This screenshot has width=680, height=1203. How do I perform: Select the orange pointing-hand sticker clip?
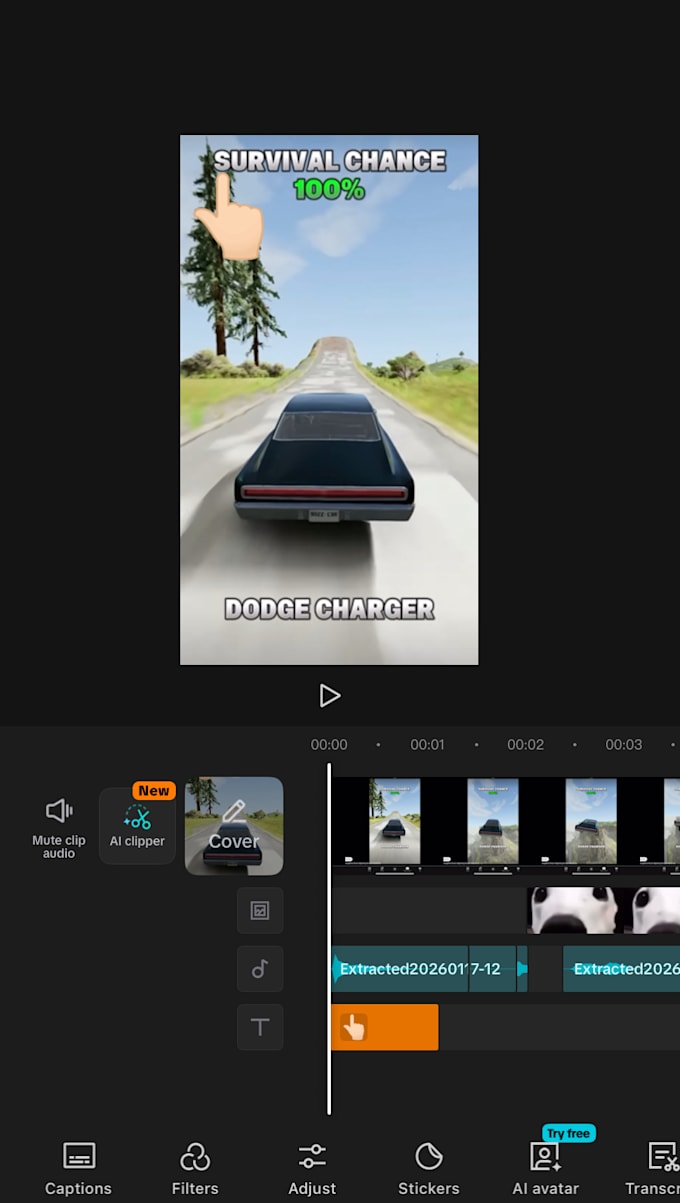(384, 1027)
